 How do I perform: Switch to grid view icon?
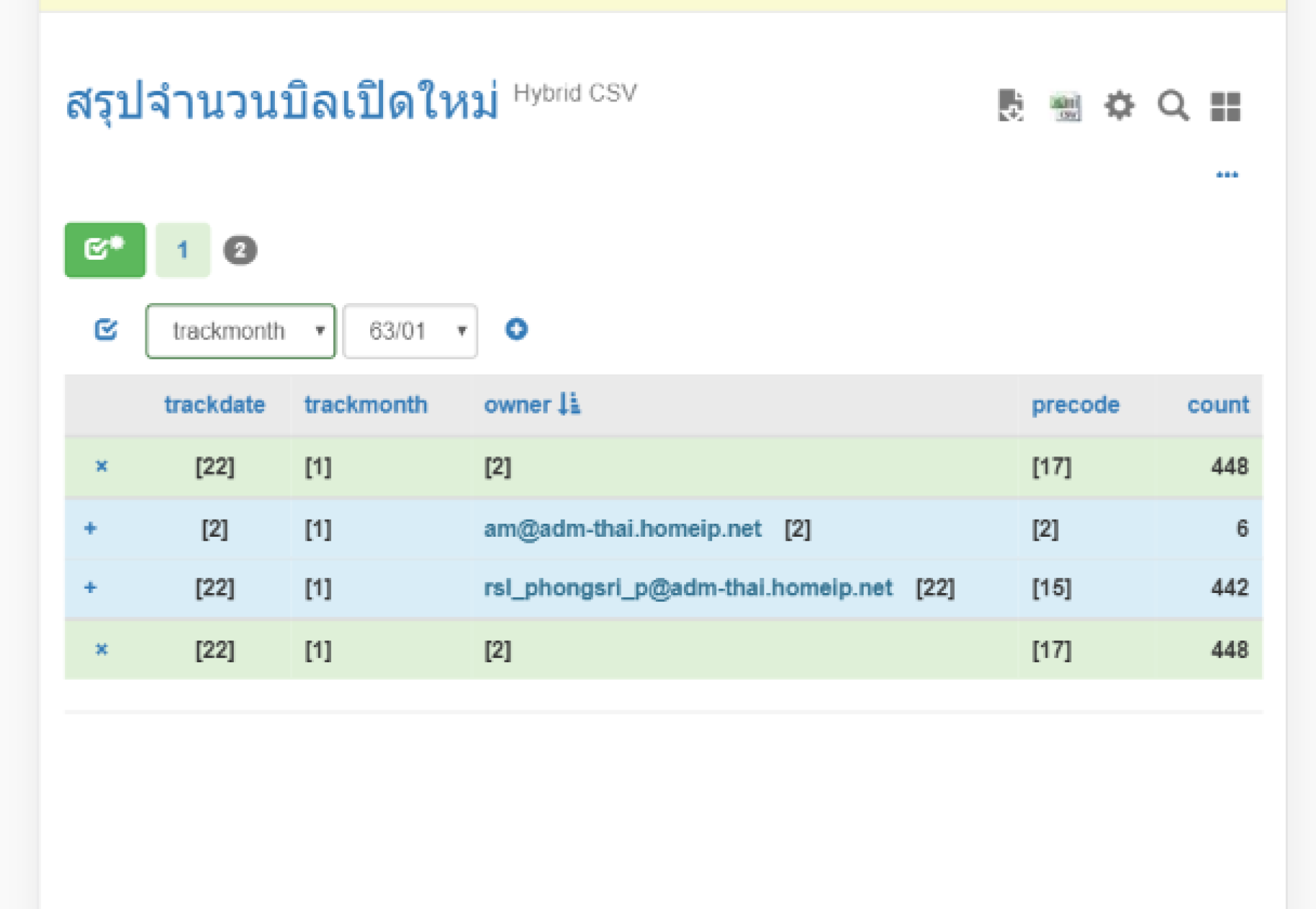point(1226,107)
